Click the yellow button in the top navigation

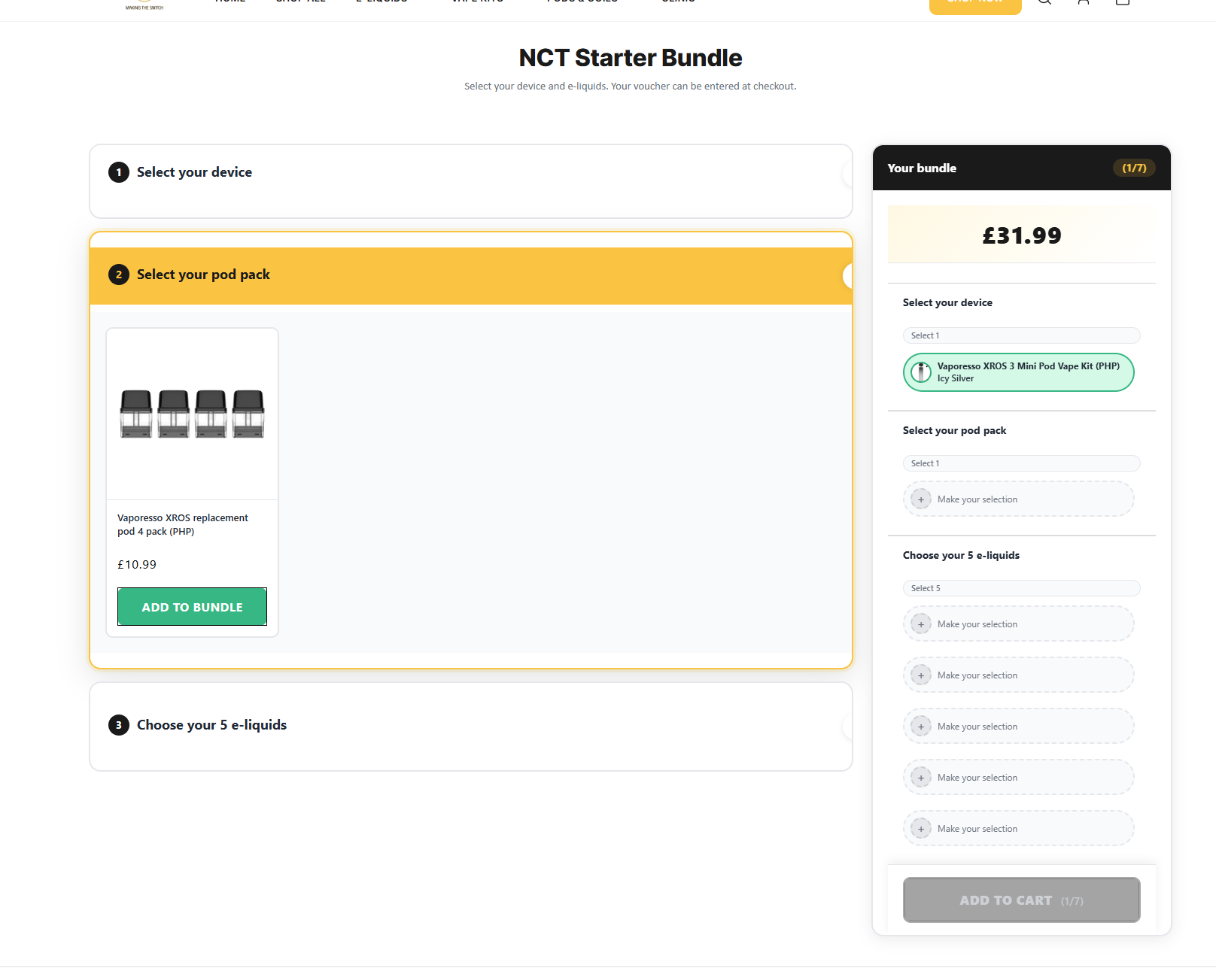pyautogui.click(x=975, y=6)
